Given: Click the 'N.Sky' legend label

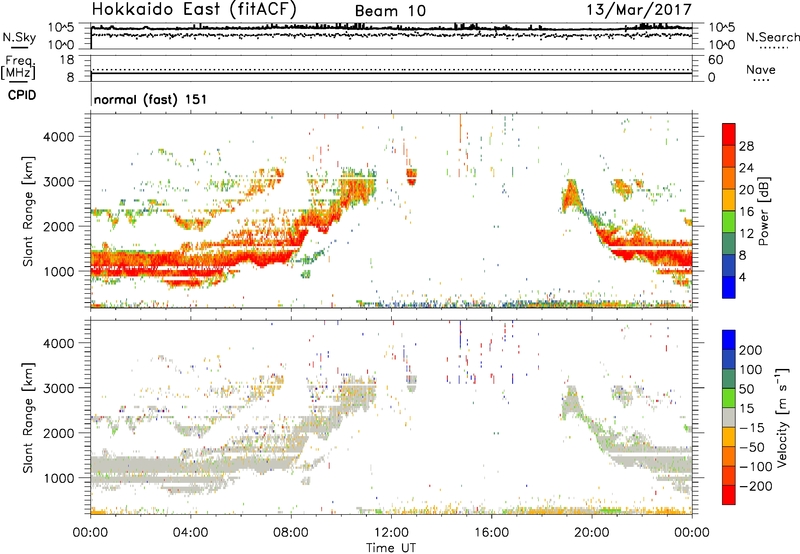Looking at the screenshot, I should tap(19, 37).
